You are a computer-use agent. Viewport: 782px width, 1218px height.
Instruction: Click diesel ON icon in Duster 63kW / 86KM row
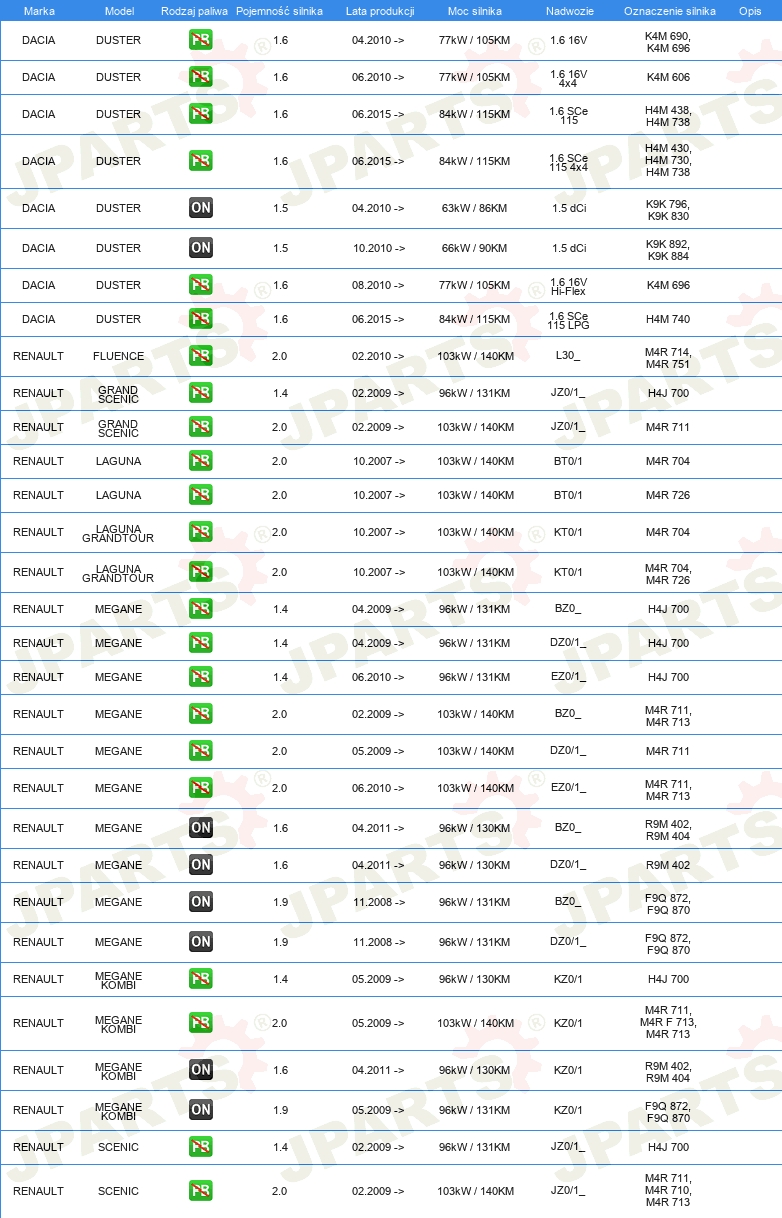click(x=201, y=208)
